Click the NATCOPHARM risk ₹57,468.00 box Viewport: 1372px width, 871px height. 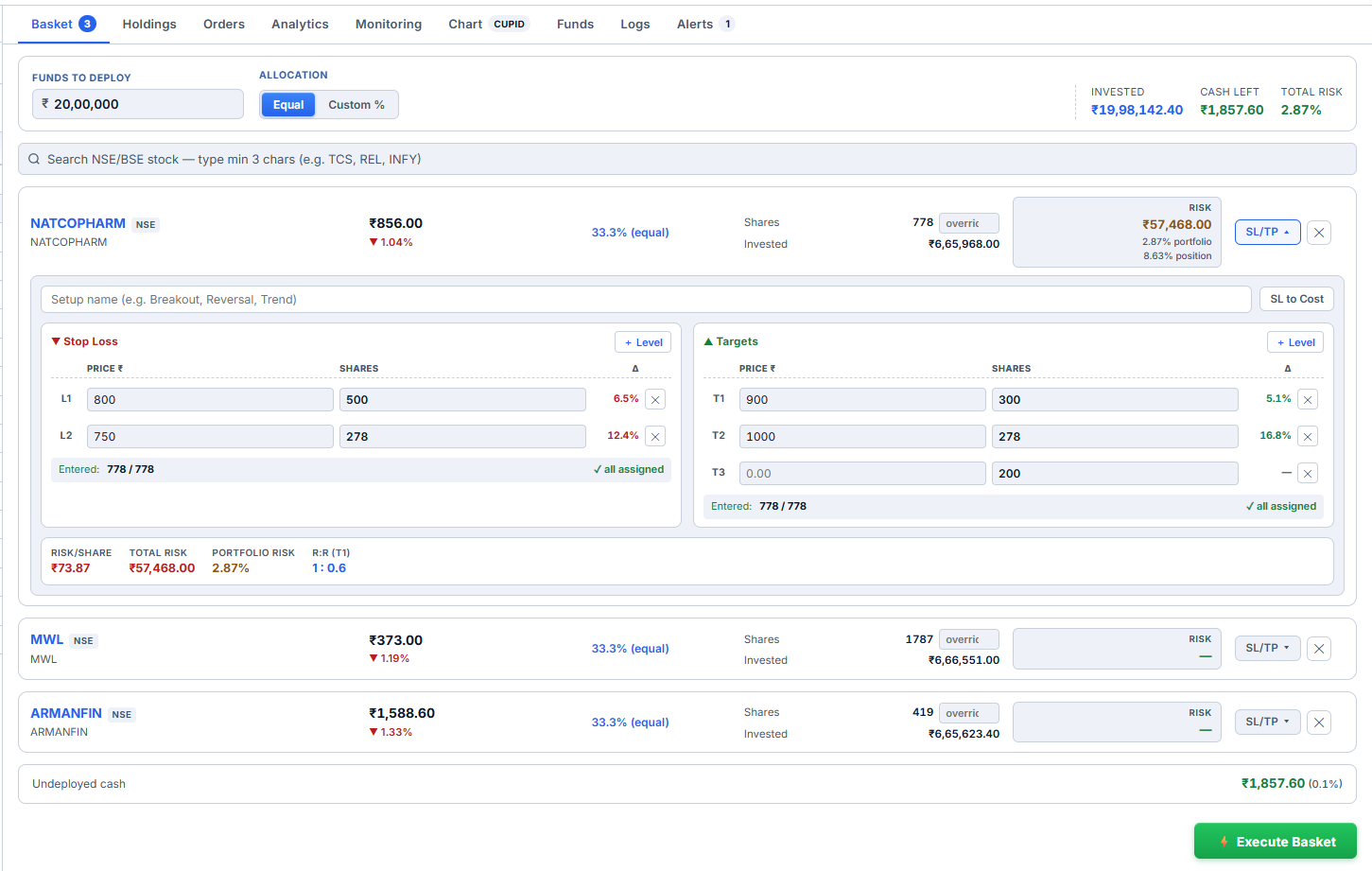pyautogui.click(x=1117, y=233)
